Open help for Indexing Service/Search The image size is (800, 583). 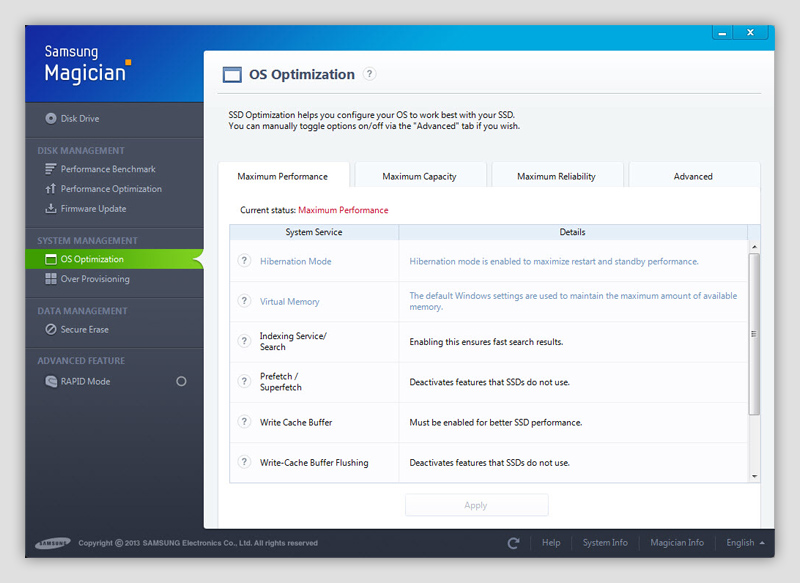tap(244, 341)
